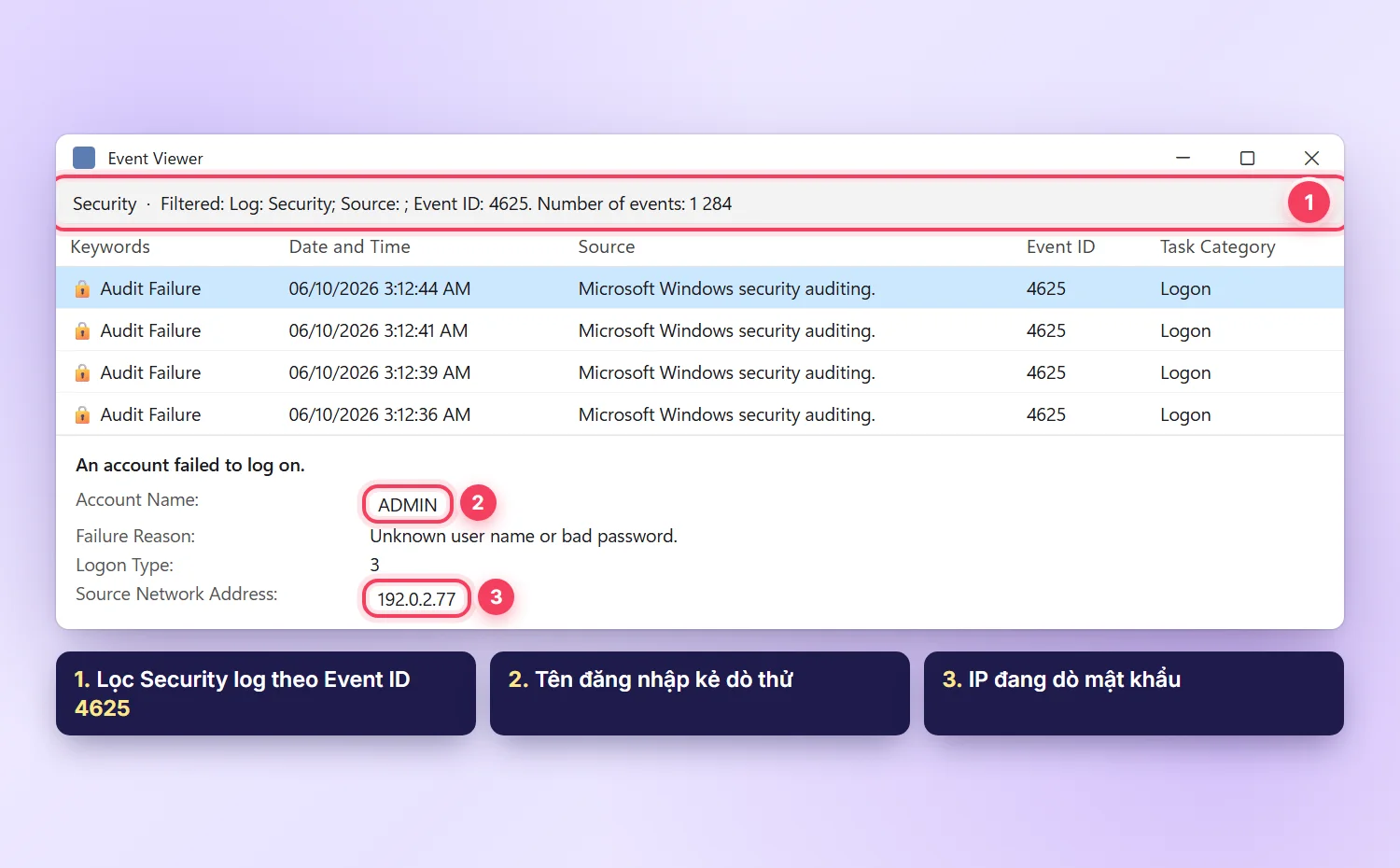
Task: Select Audit Failure event at 3:12:39 AM
Action: 700,371
